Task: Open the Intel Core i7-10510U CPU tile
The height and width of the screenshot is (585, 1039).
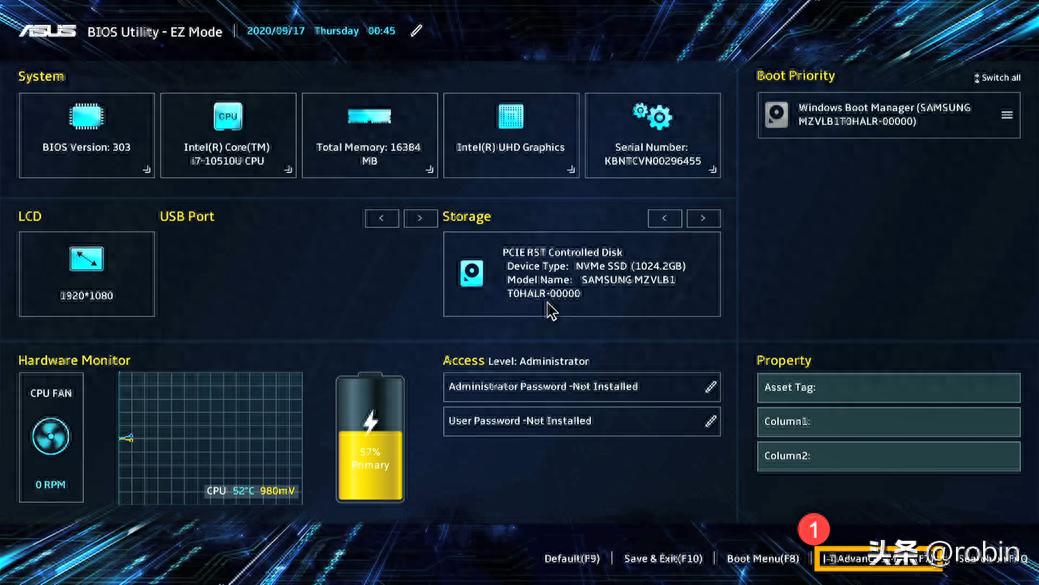Action: pos(228,135)
